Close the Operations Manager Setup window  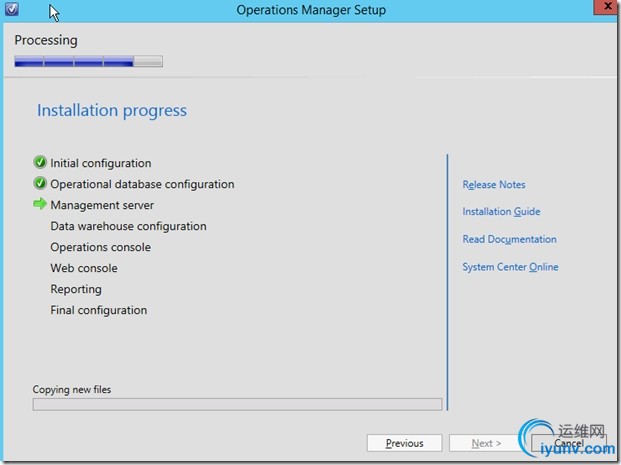tap(606, 7)
